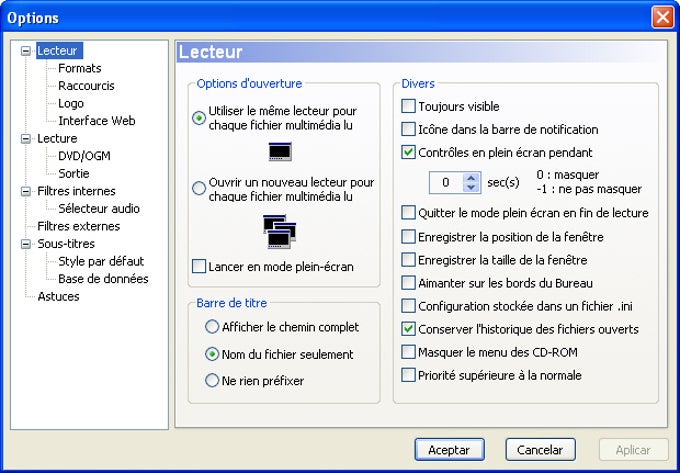
Task: Open the Sortie settings page
Action: tap(74, 173)
